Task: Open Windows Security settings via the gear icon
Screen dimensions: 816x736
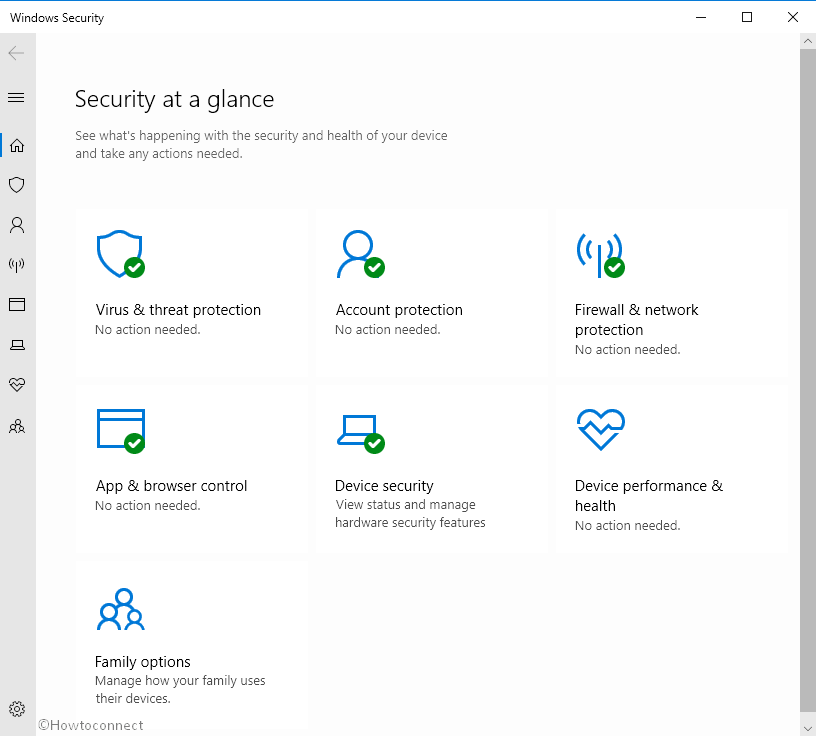Action: pyautogui.click(x=16, y=708)
